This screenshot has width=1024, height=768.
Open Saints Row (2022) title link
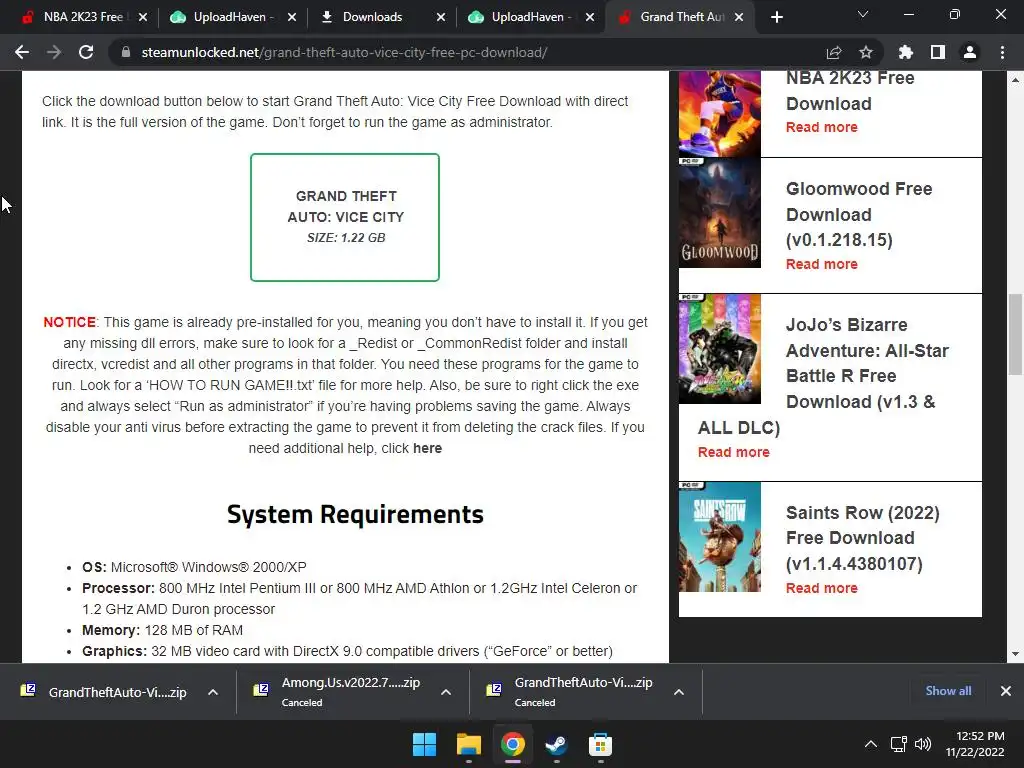(863, 538)
